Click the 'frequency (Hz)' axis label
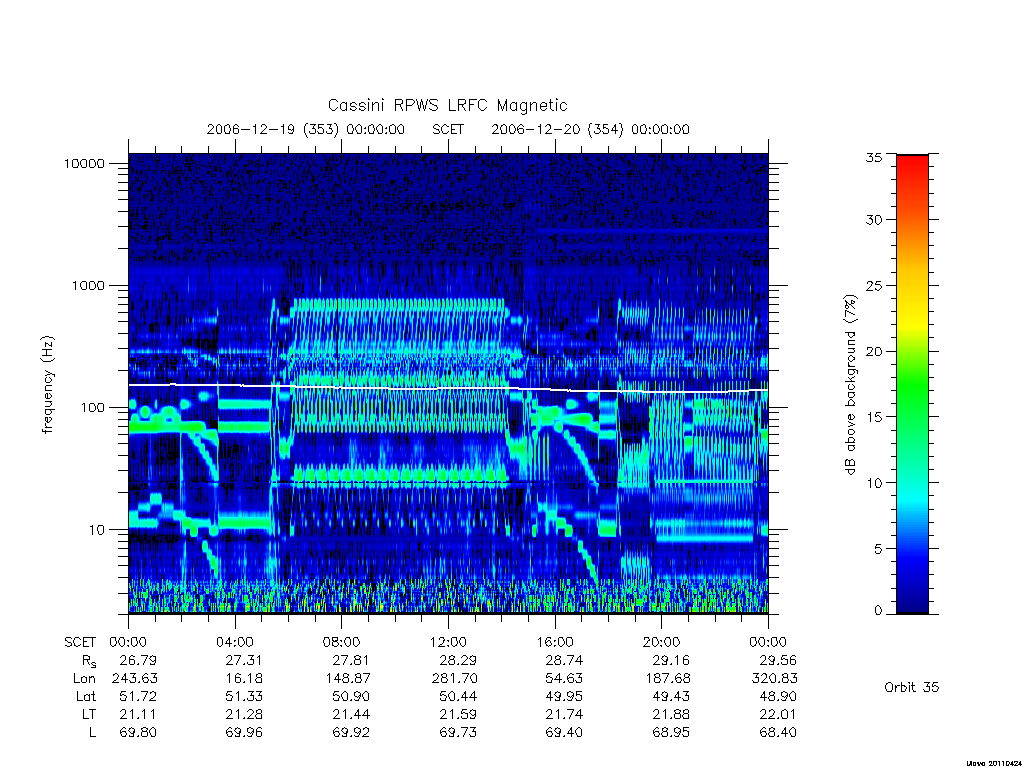The height and width of the screenshot is (768, 1024). coord(47,385)
